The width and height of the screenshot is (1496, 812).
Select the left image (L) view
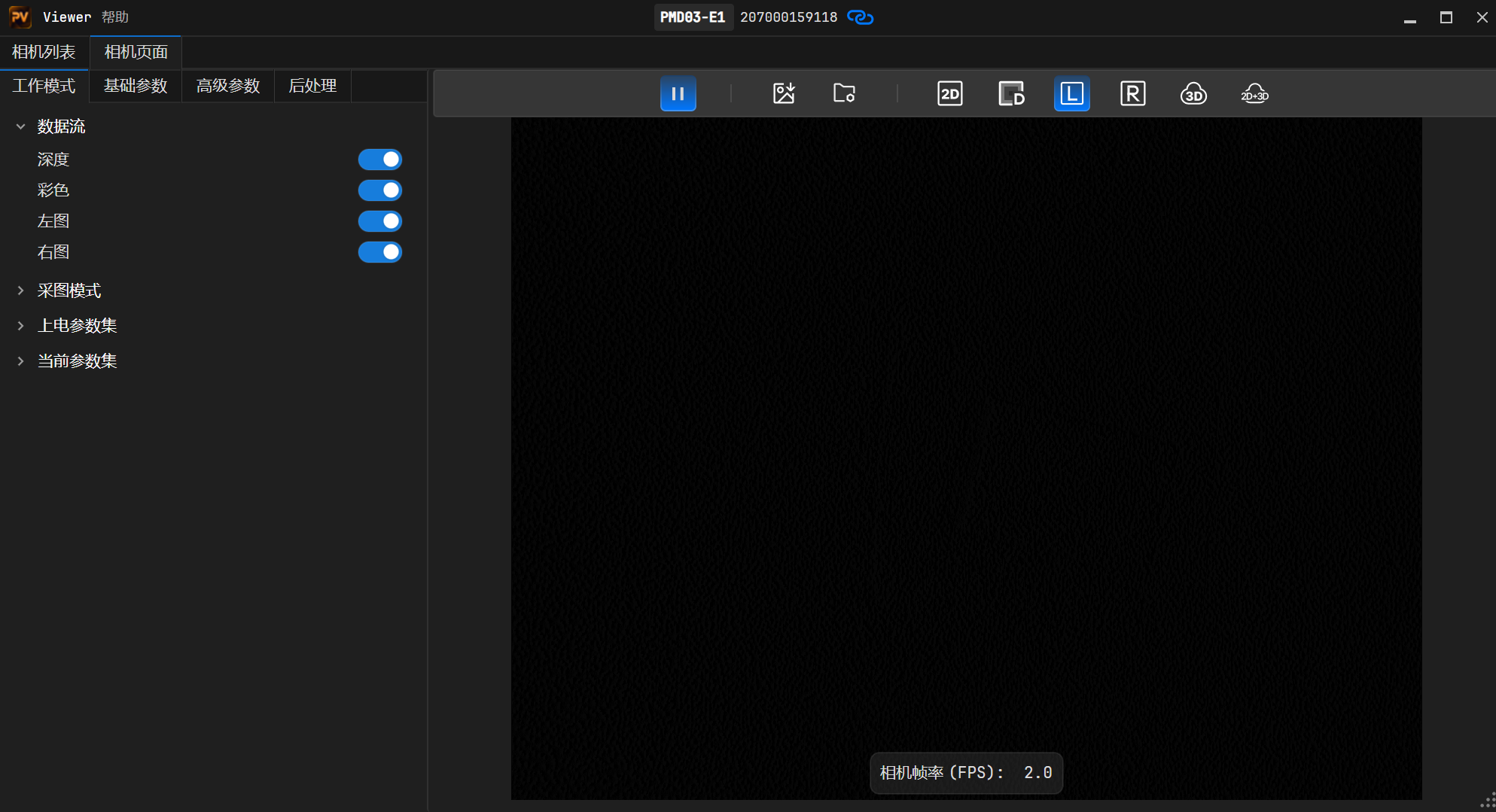[x=1071, y=94]
